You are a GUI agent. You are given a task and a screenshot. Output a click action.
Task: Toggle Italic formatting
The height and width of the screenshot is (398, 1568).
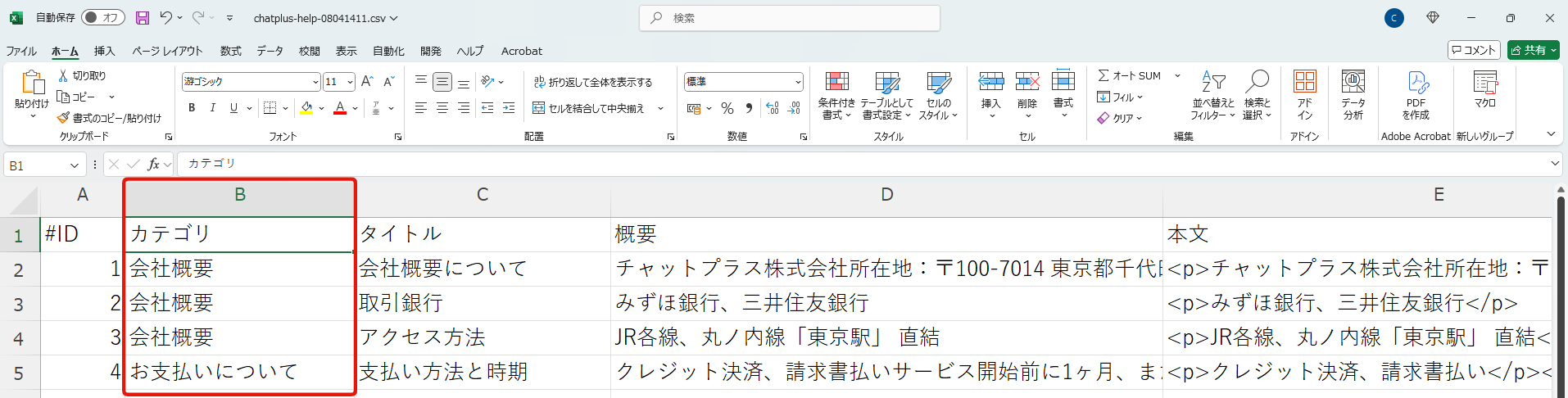[213, 108]
